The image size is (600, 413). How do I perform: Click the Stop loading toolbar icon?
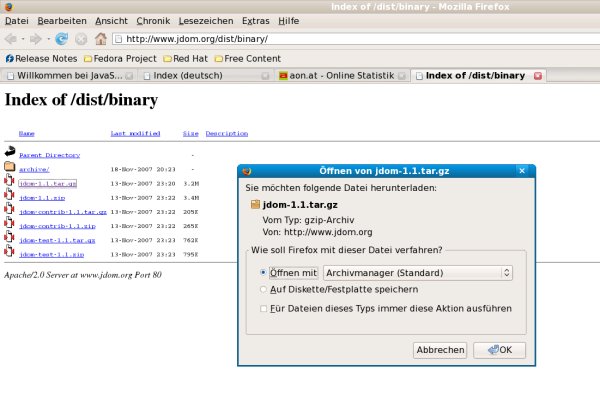pos(81,39)
